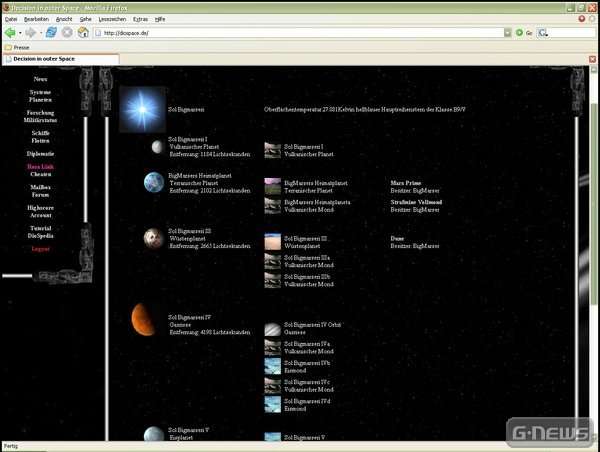
Task: Open the Schiffe sidebar link
Action: coord(40,133)
